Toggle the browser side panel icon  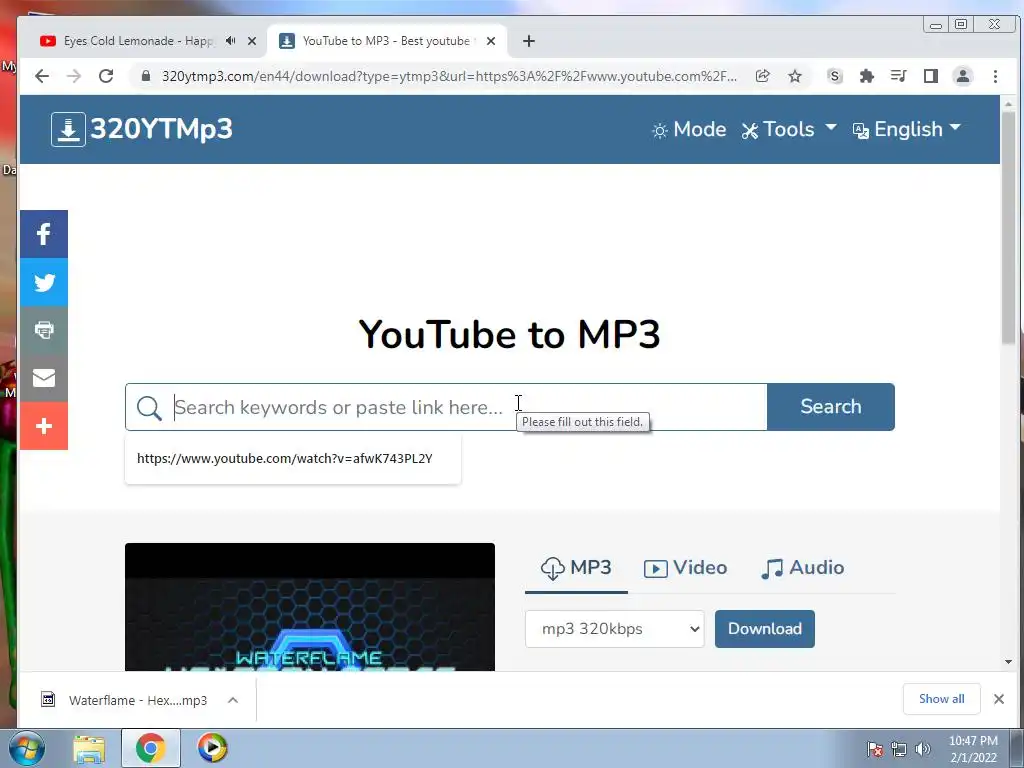[x=931, y=76]
